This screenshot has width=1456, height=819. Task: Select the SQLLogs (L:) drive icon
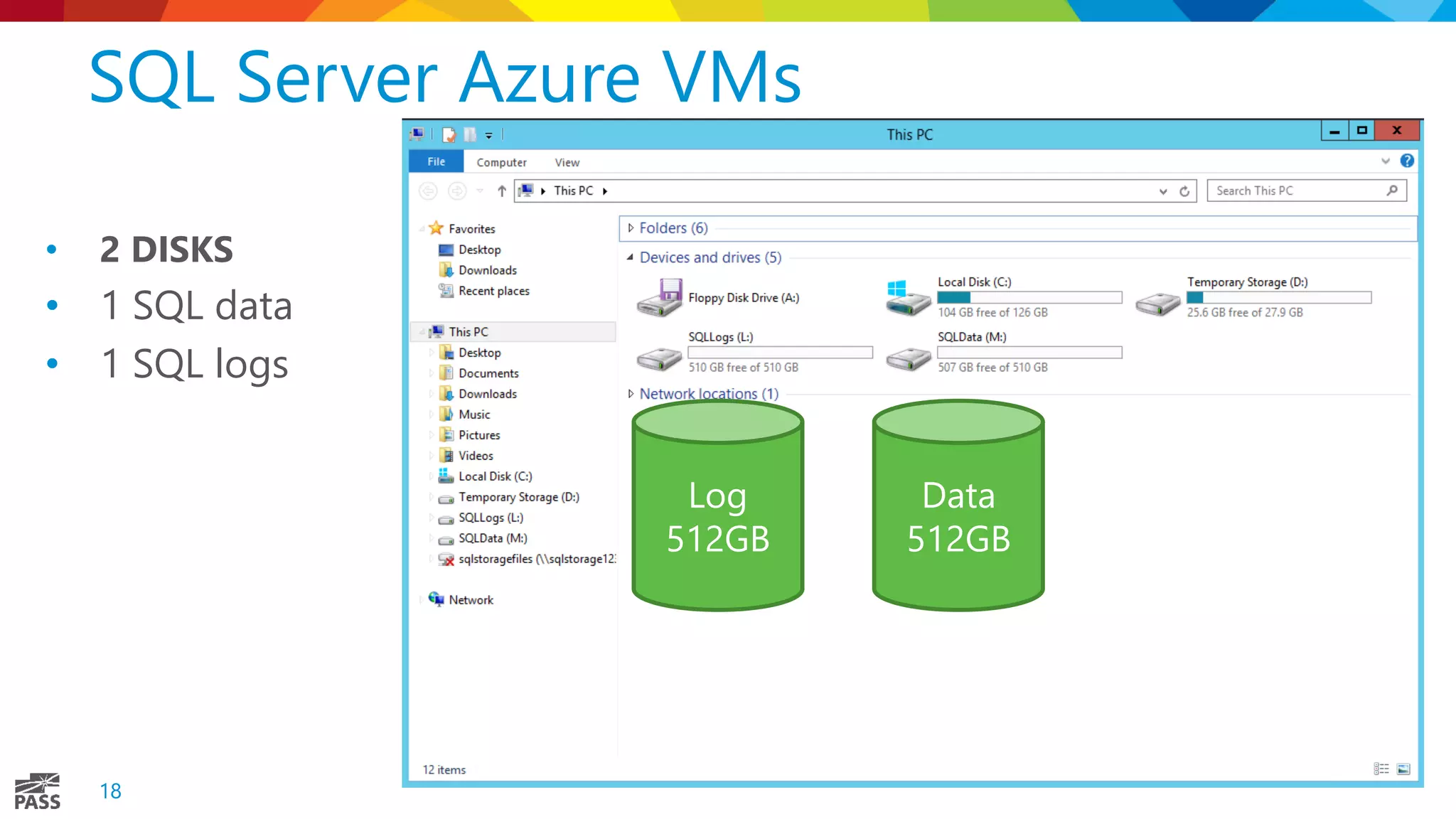coord(659,359)
